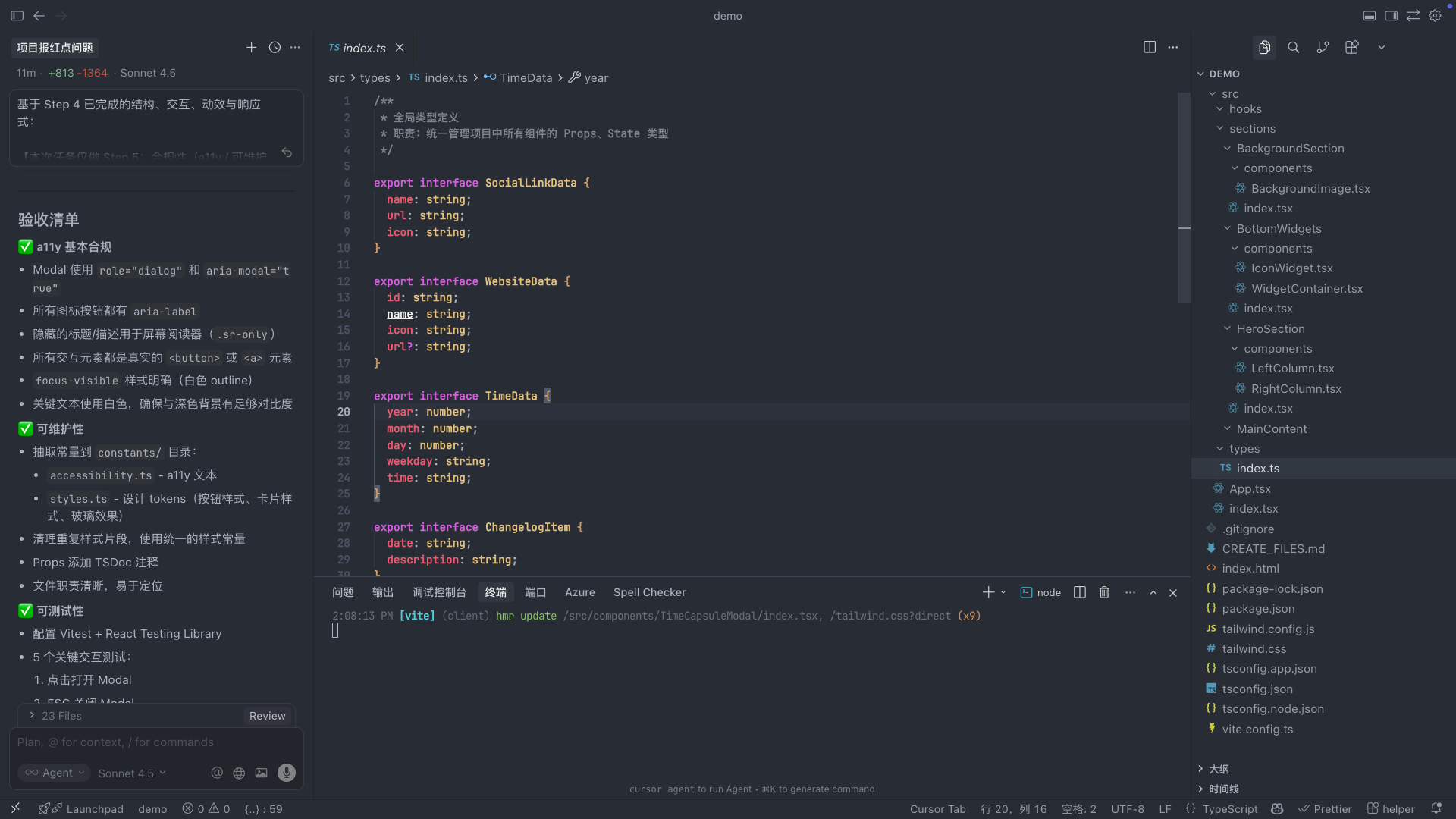Toggle the right sidebar layout button
Viewport: 1456px width, 819px height.
tap(1391, 15)
